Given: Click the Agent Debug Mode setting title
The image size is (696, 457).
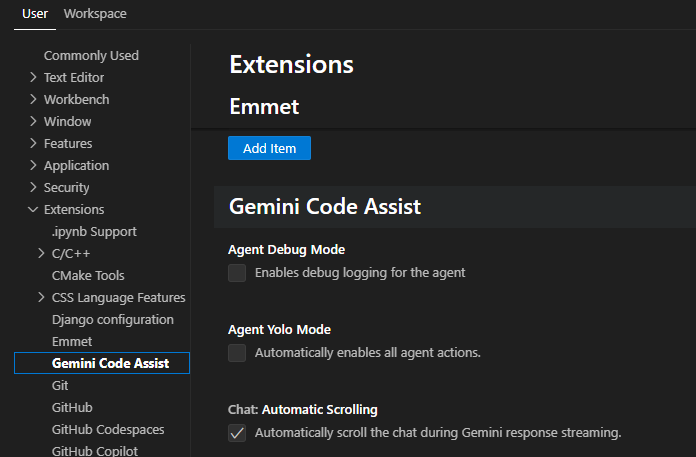Looking at the screenshot, I should click(x=286, y=249).
